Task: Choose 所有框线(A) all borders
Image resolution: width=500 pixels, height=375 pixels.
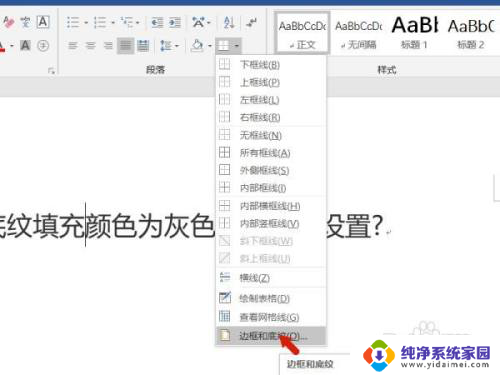Action: coord(271,153)
